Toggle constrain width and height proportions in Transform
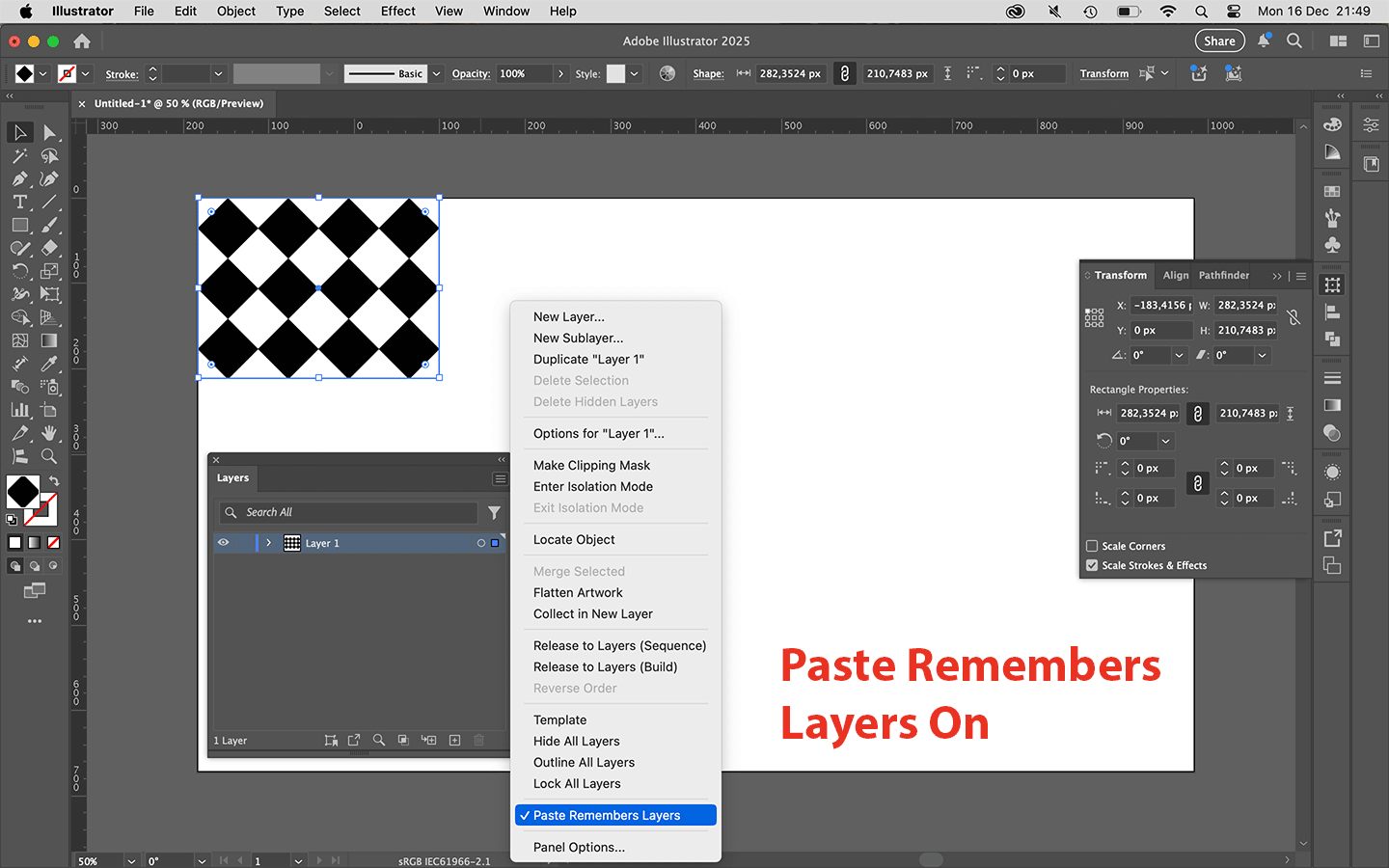The image size is (1389, 868). [1294, 317]
